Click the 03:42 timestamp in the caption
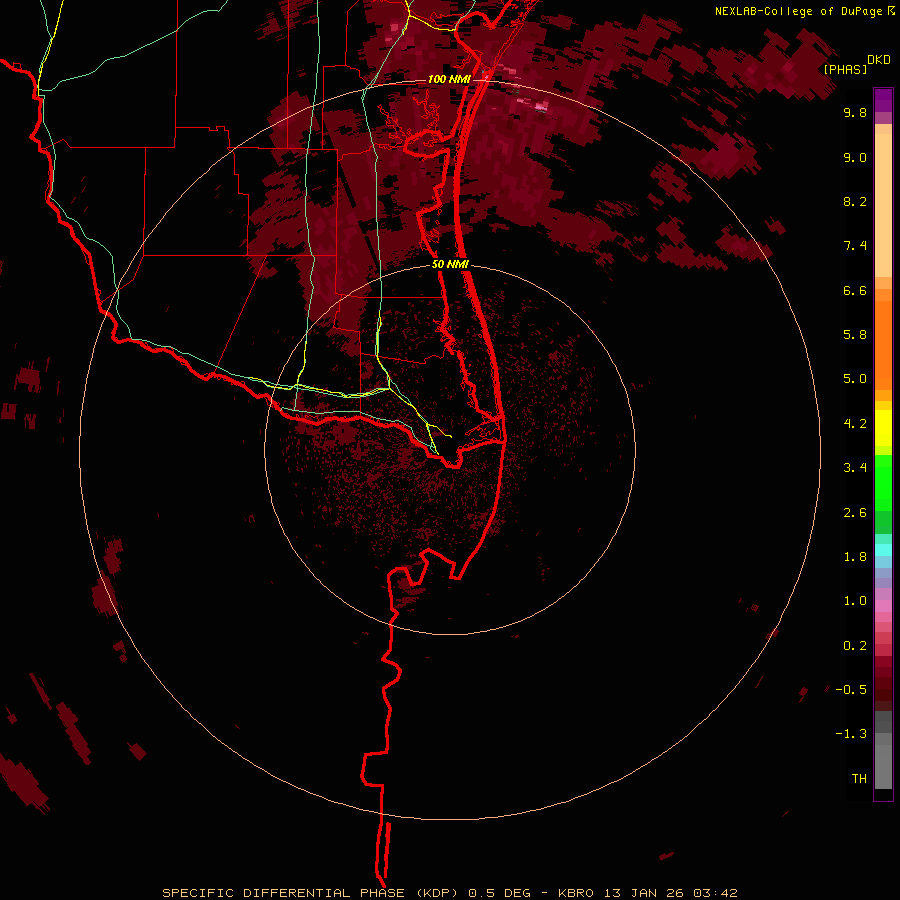 715,893
